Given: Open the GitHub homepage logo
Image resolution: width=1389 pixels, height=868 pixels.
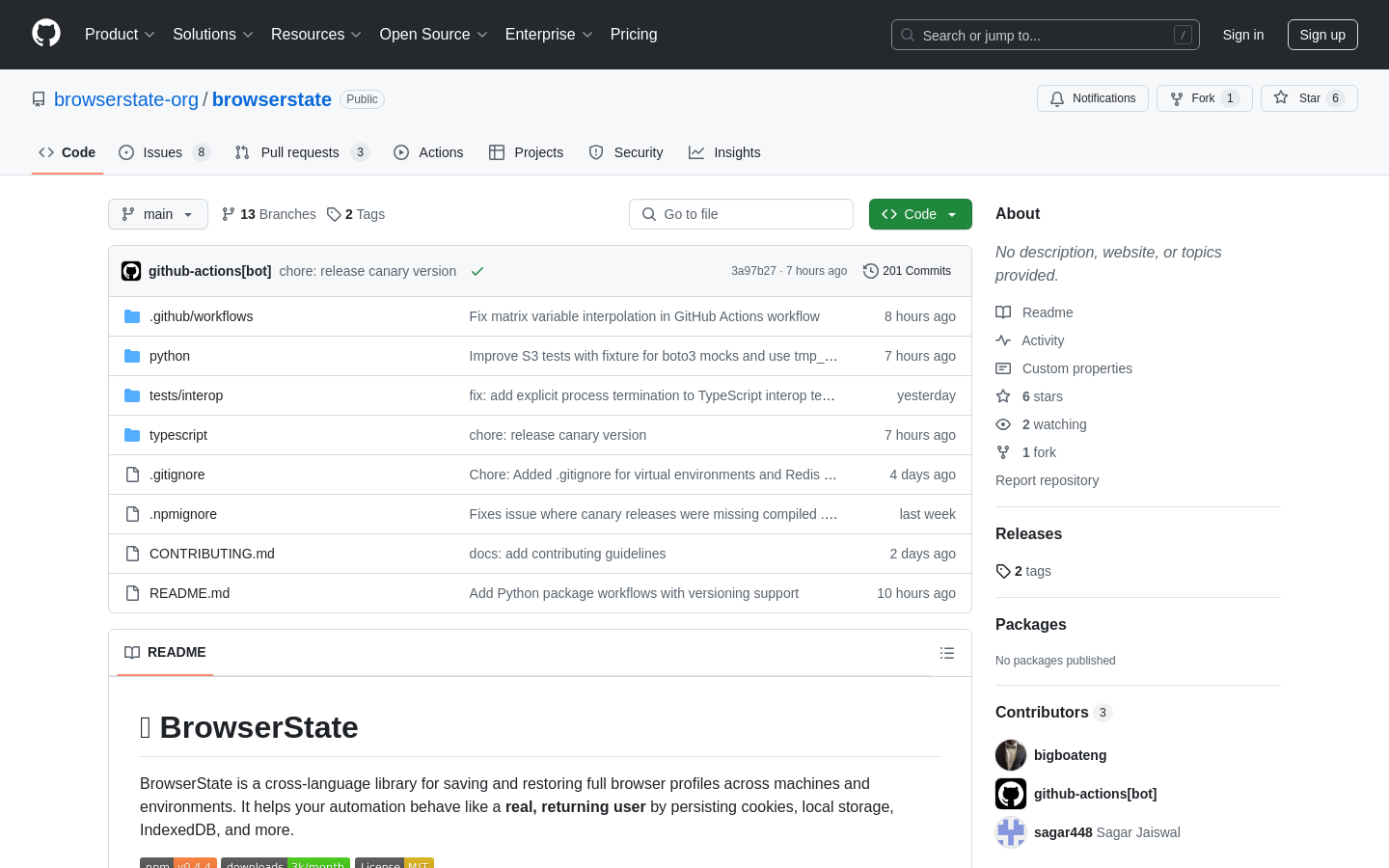Looking at the screenshot, I should tap(46, 34).
